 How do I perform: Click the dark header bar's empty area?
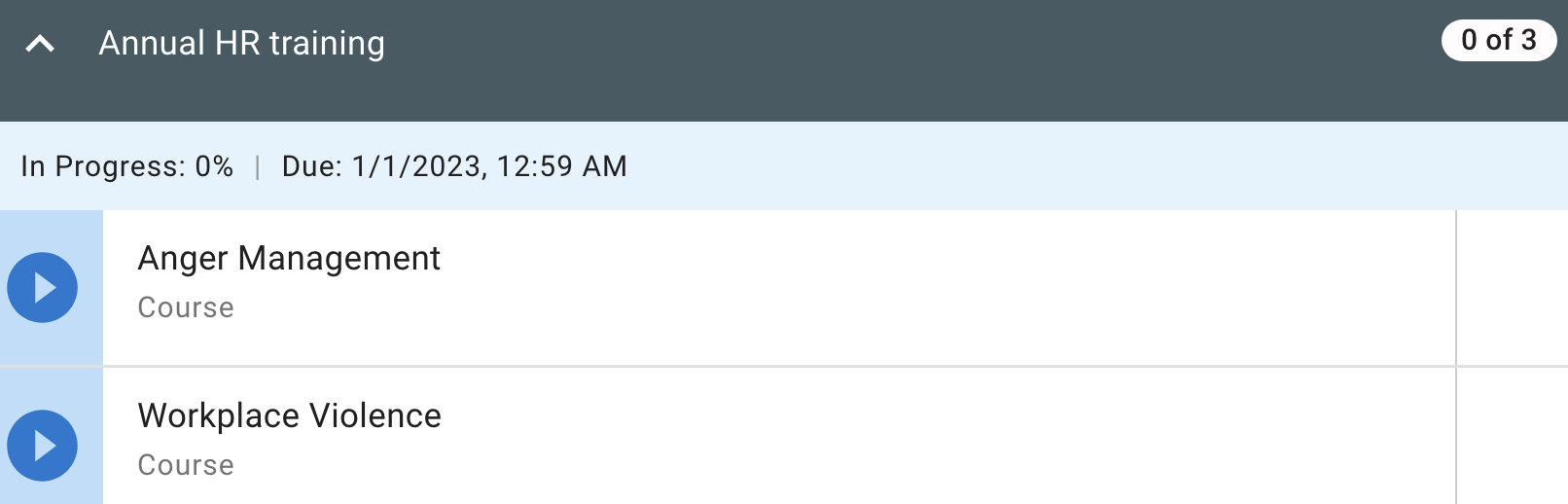(x=875, y=58)
